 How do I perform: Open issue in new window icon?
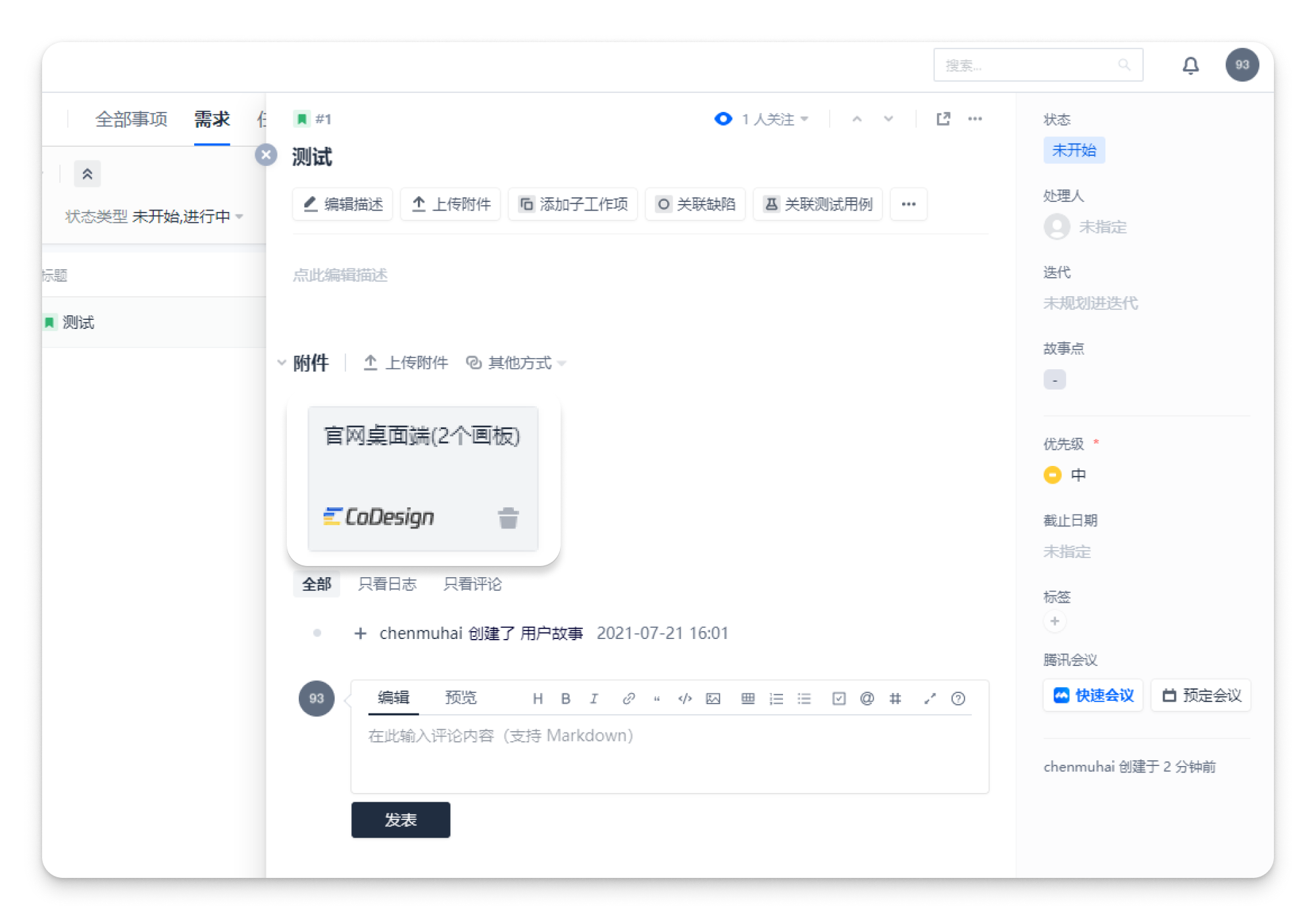click(943, 118)
